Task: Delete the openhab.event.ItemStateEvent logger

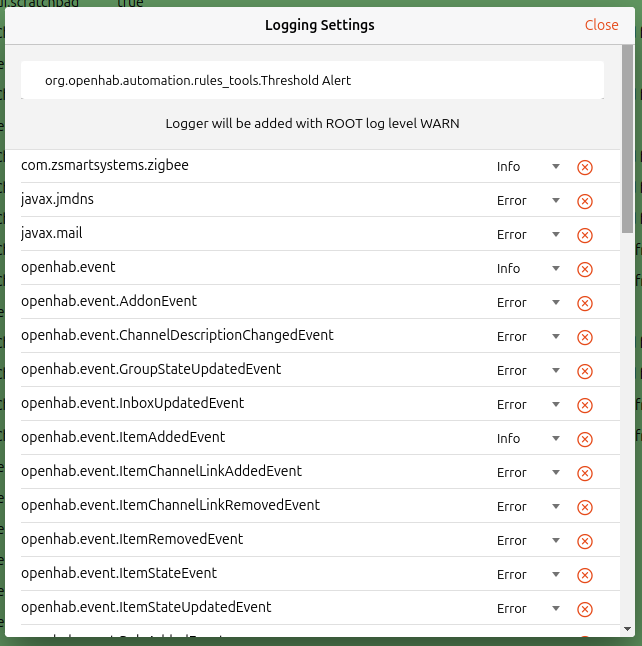Action: pos(585,575)
